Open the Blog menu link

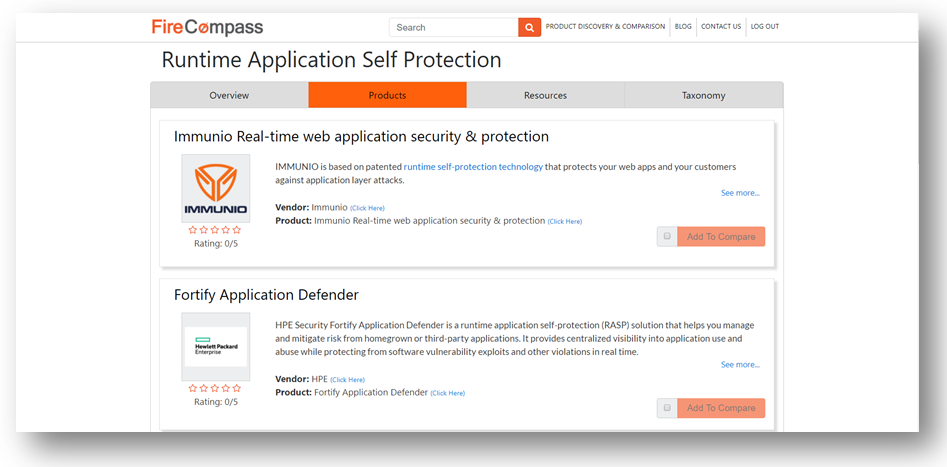click(683, 27)
